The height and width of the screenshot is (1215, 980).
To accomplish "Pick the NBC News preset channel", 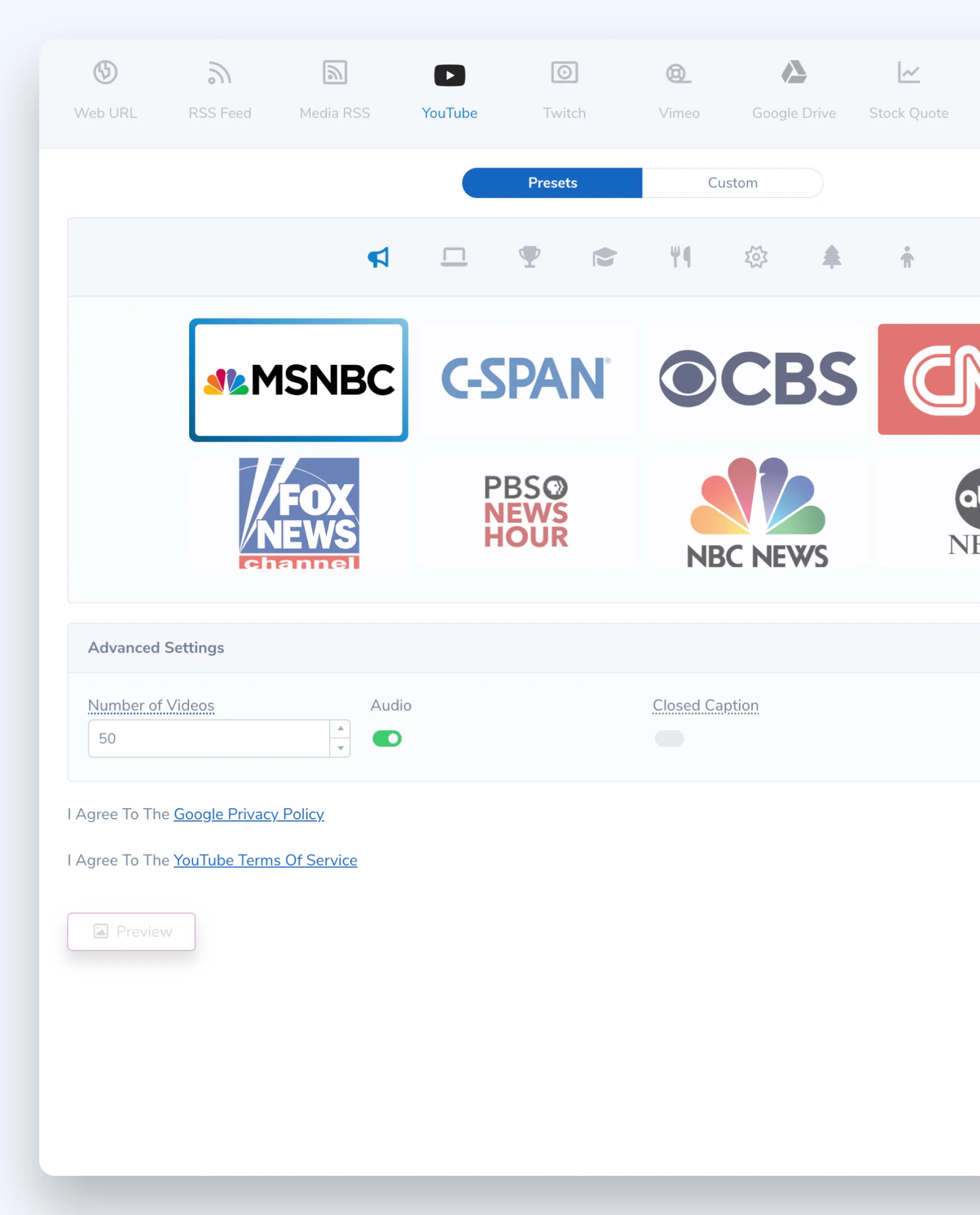I will click(758, 513).
